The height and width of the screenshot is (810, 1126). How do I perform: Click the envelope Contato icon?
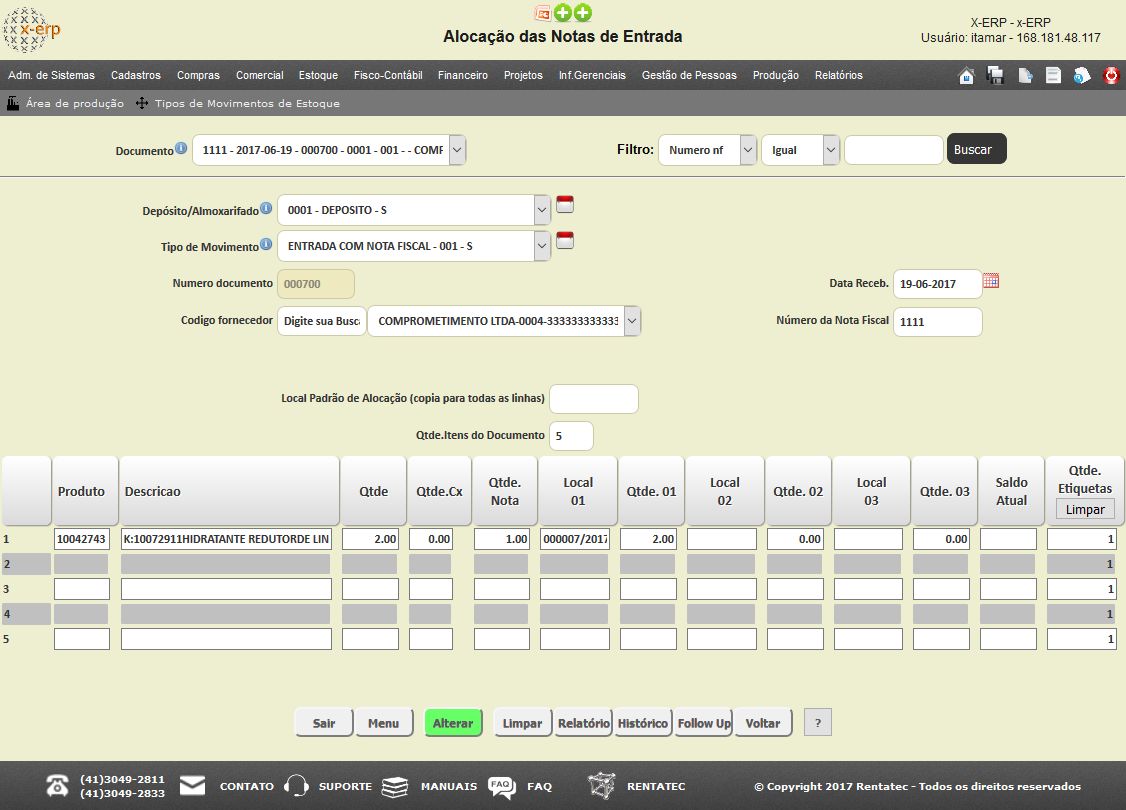point(192,786)
